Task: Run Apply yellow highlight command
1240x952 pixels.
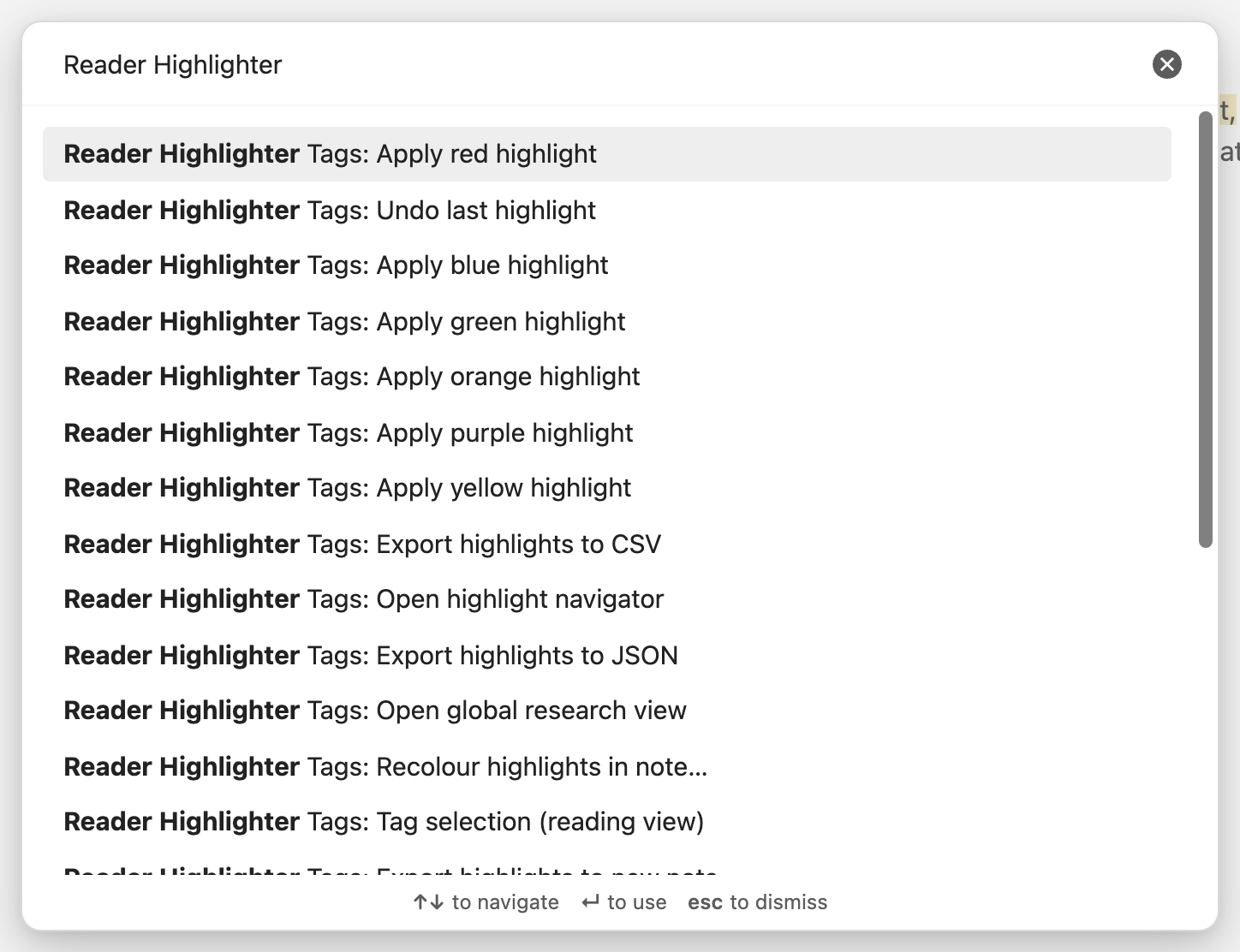Action: click(x=607, y=488)
